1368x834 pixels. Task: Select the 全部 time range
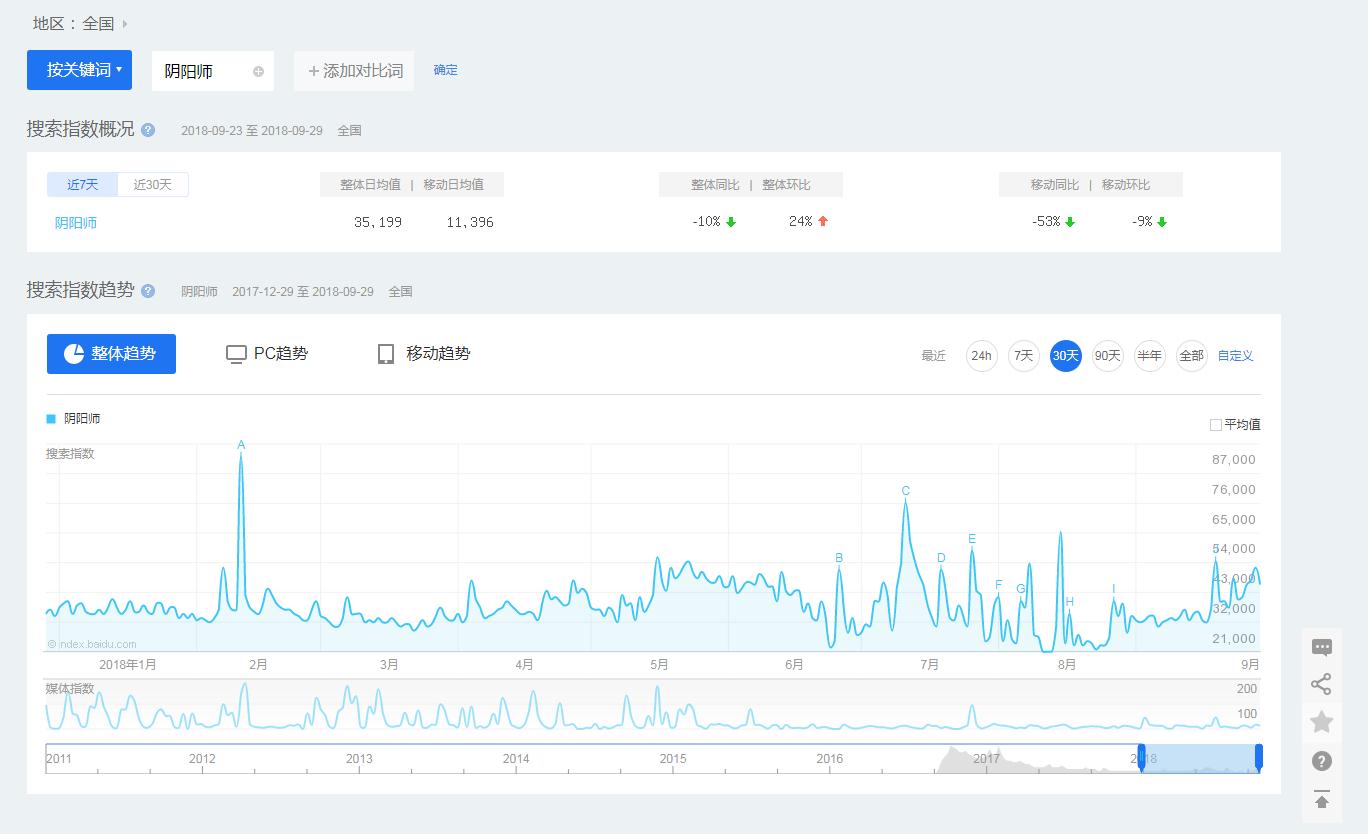point(1192,356)
